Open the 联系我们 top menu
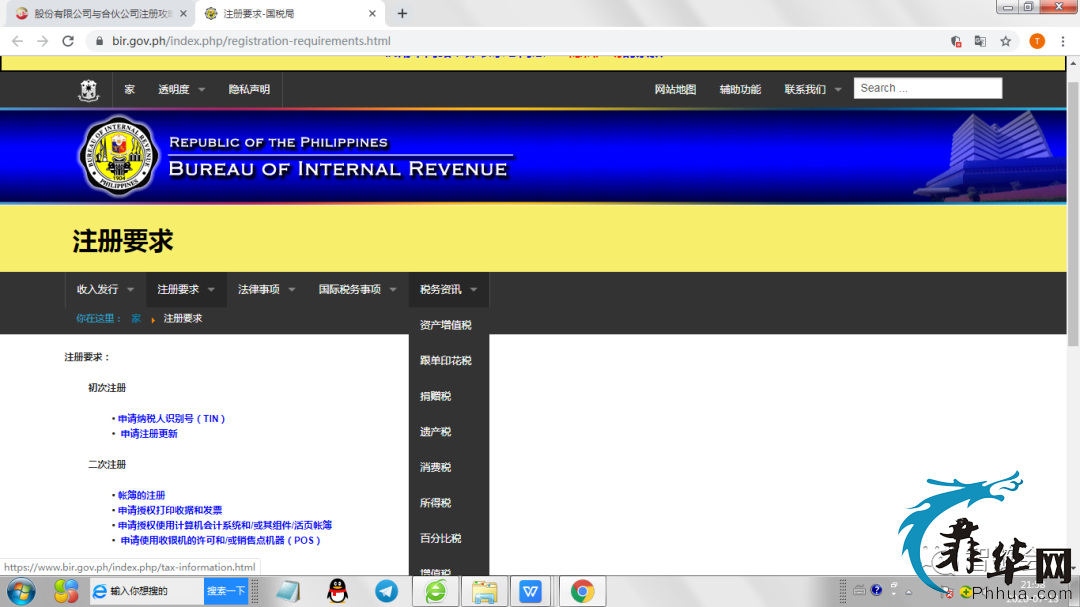 [804, 90]
